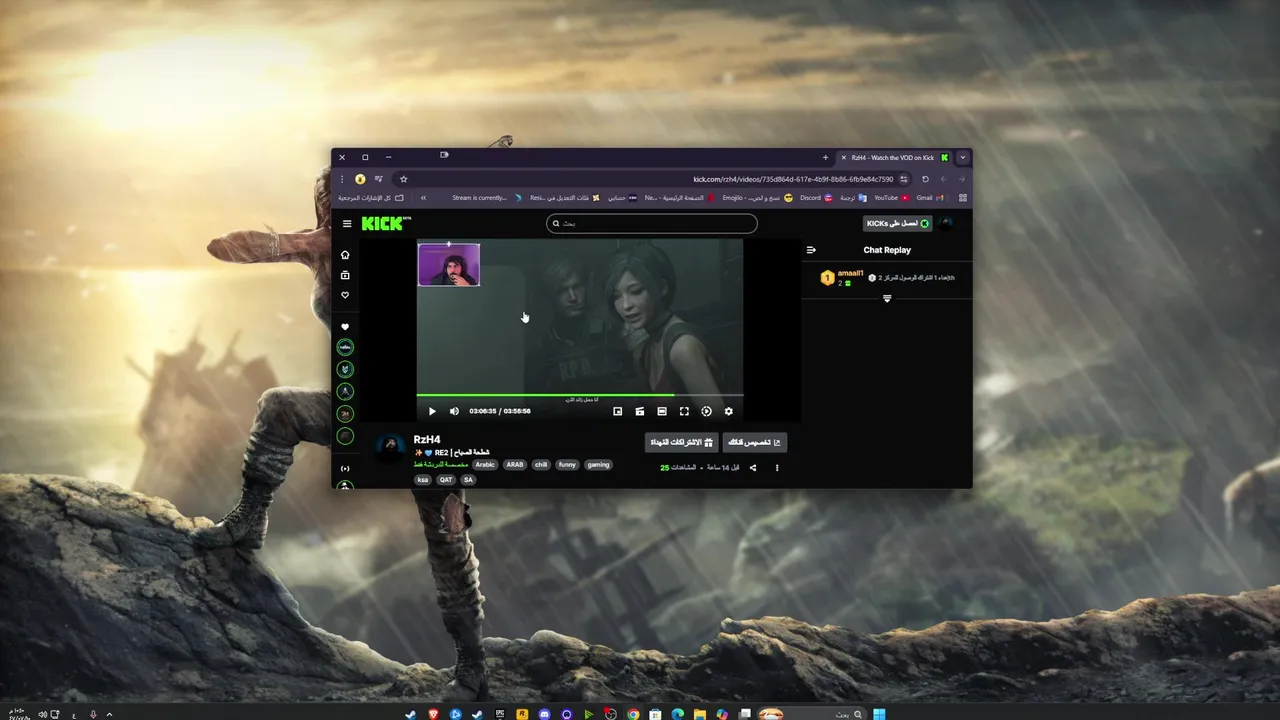Click the KICK logo
The image size is (1280, 720).
point(385,223)
